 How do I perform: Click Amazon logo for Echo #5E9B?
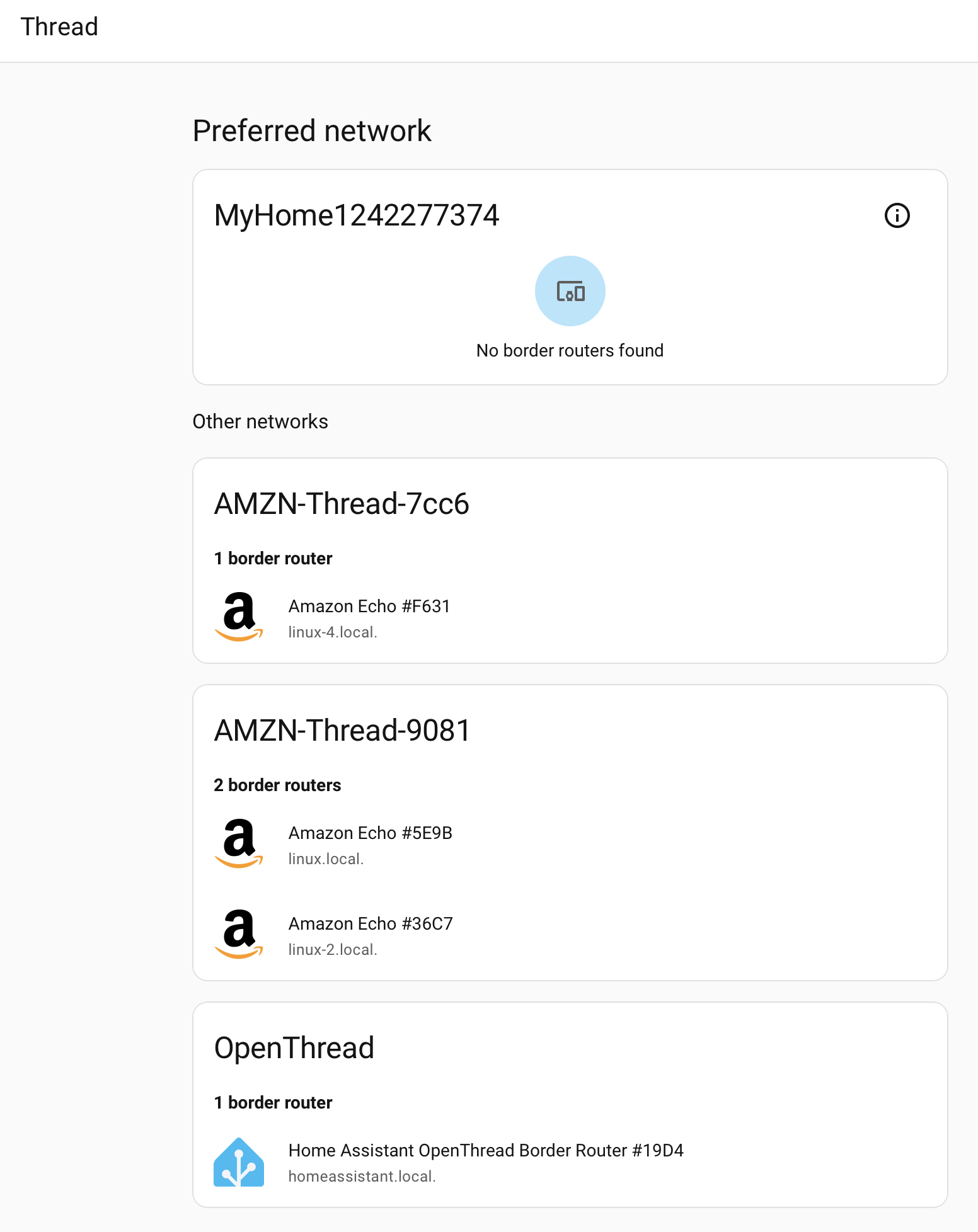coord(239,843)
